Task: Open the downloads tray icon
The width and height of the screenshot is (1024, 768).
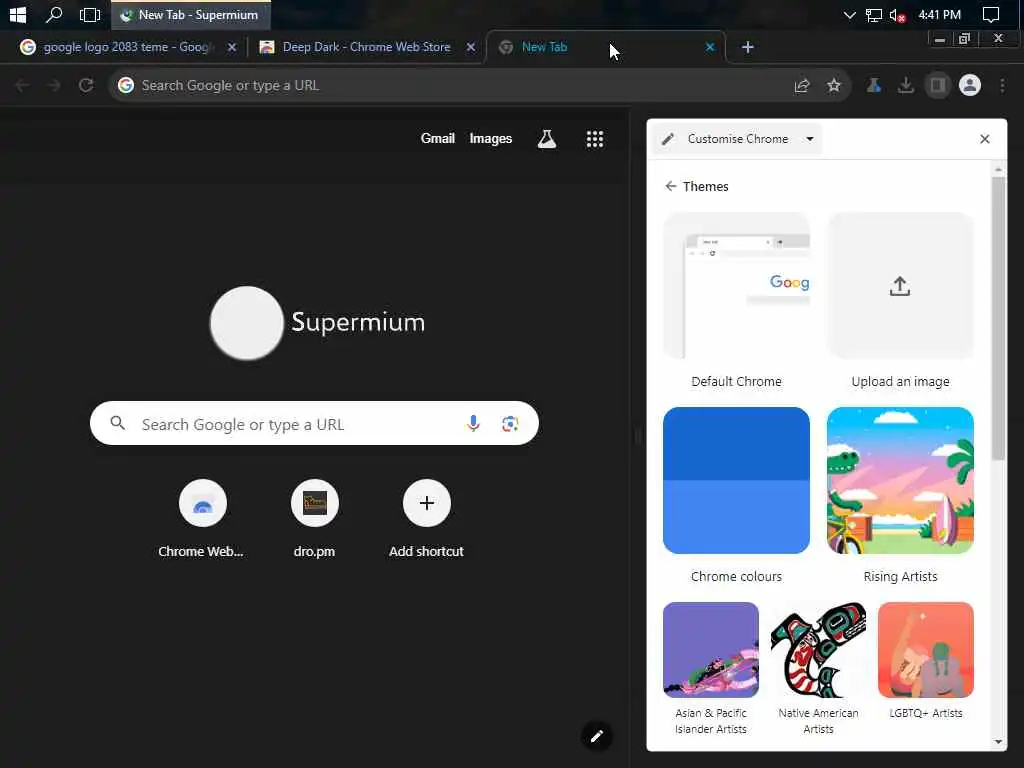Action: [x=906, y=86]
